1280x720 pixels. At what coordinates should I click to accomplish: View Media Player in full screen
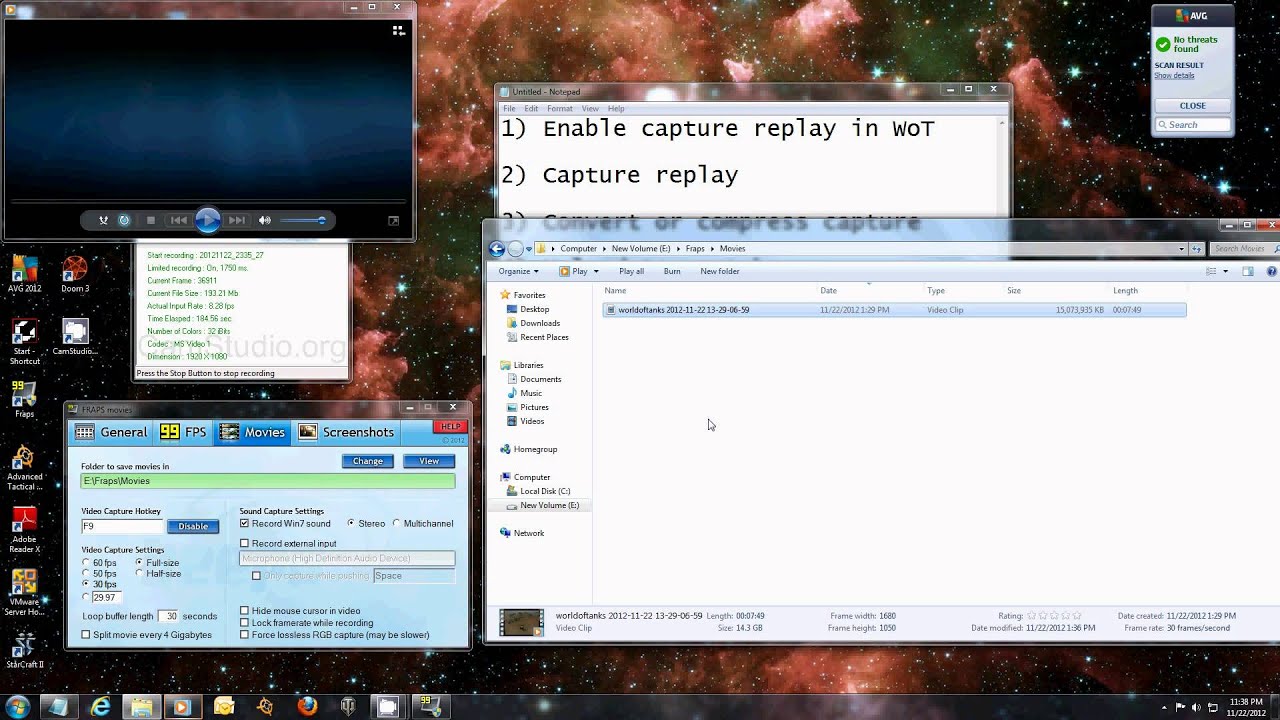tap(393, 221)
